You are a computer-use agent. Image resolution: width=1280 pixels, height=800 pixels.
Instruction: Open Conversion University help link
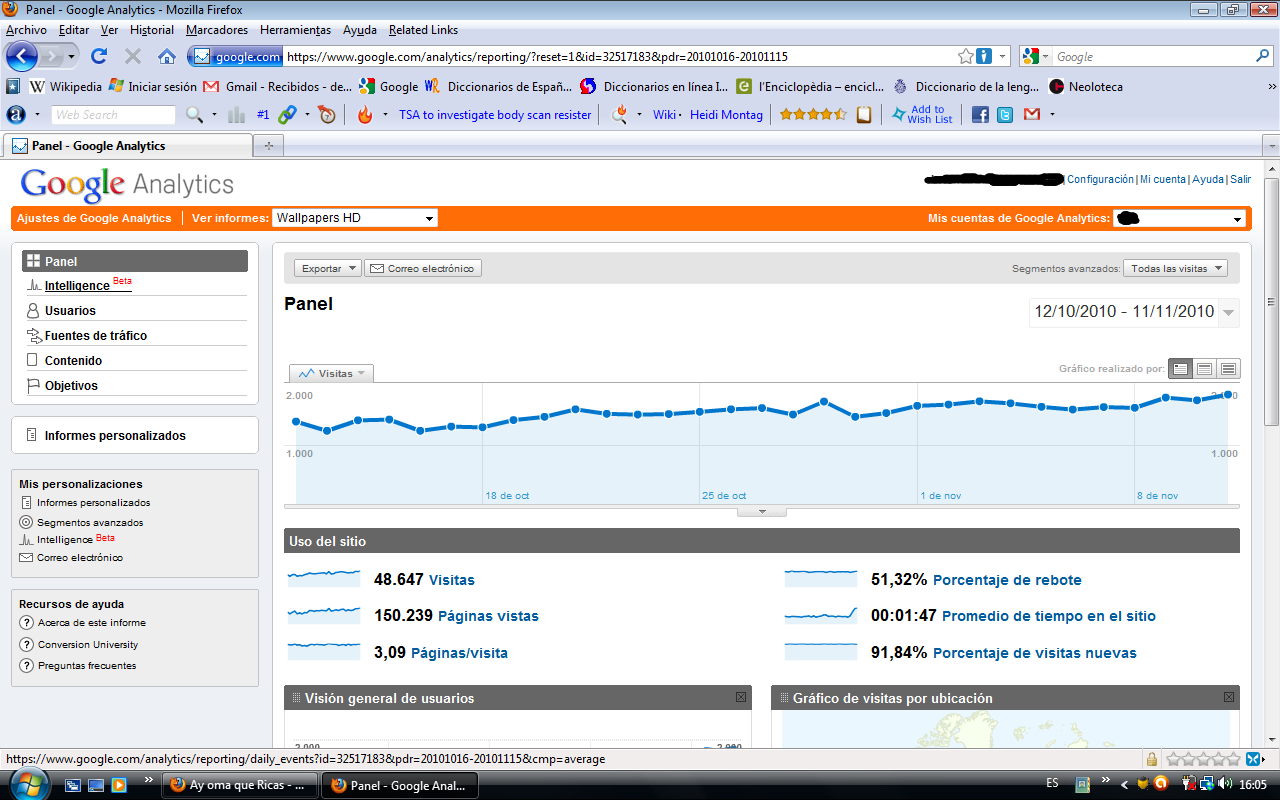(88, 644)
